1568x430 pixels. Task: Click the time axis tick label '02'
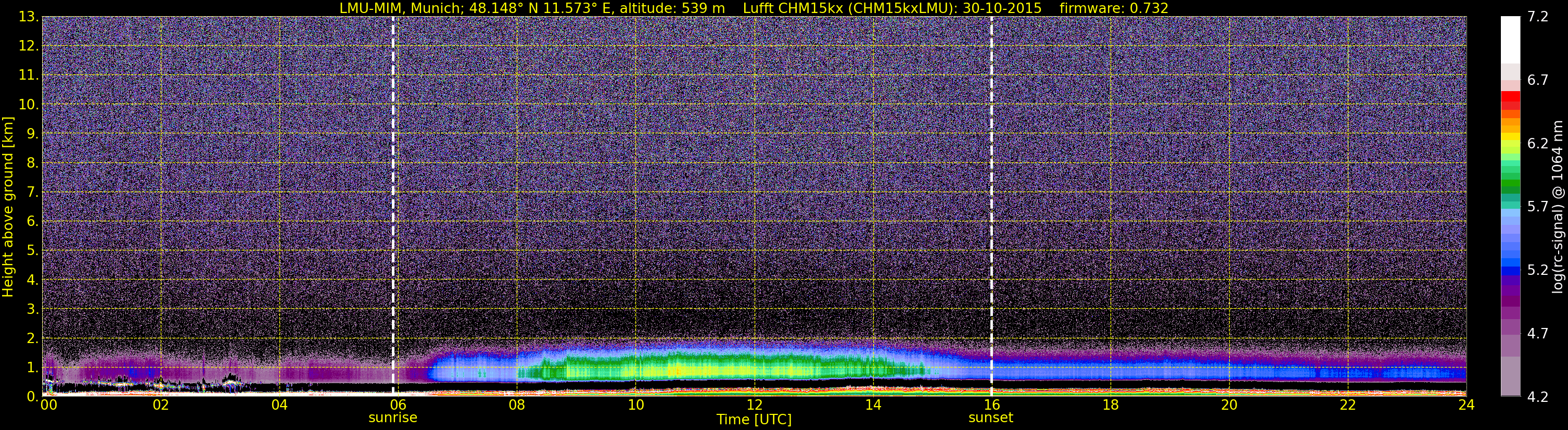(x=161, y=405)
